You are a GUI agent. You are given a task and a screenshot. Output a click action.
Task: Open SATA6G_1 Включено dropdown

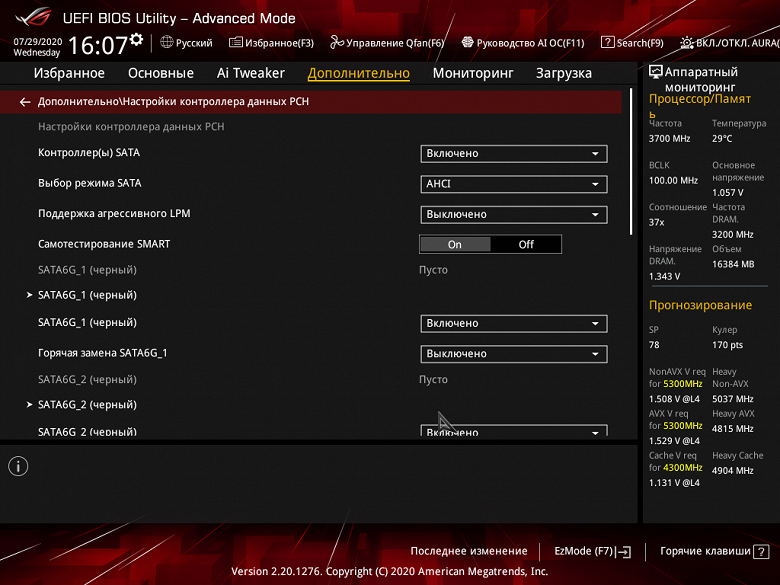513,323
